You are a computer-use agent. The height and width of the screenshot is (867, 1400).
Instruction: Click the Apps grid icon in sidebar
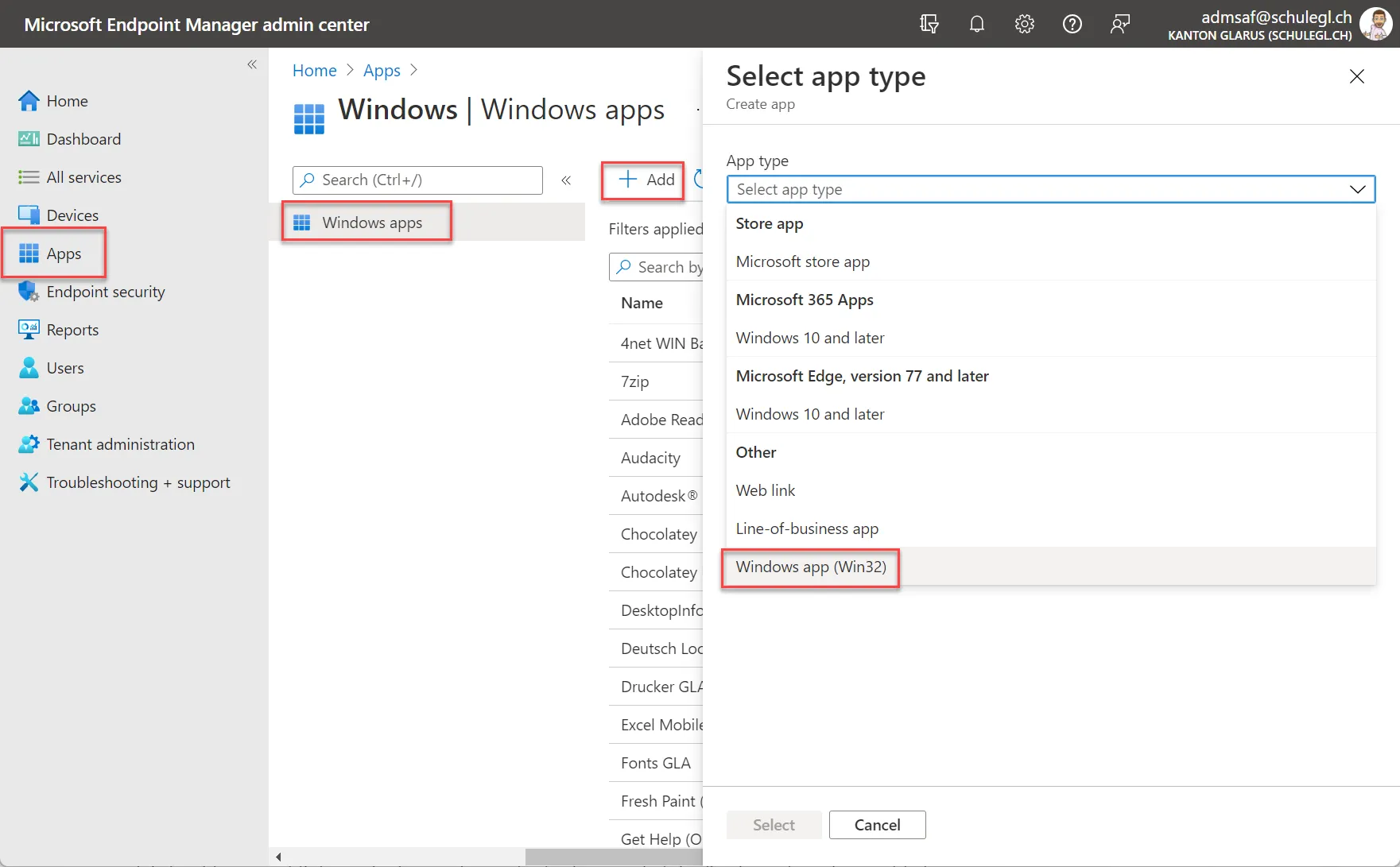[29, 254]
